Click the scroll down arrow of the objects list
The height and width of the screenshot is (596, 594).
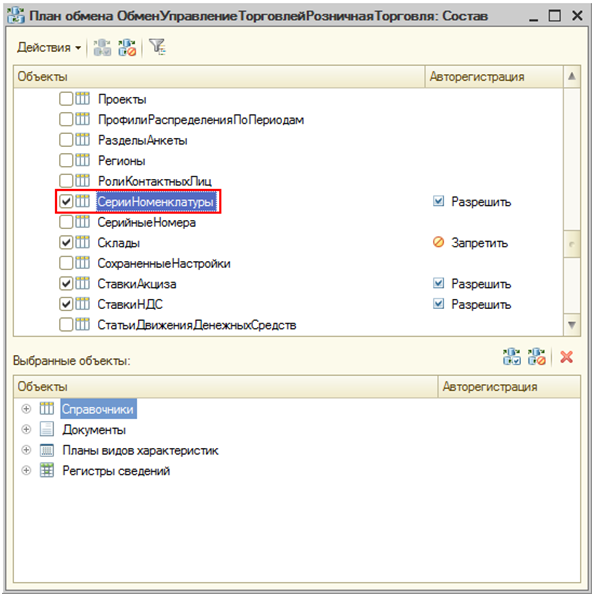click(572, 325)
